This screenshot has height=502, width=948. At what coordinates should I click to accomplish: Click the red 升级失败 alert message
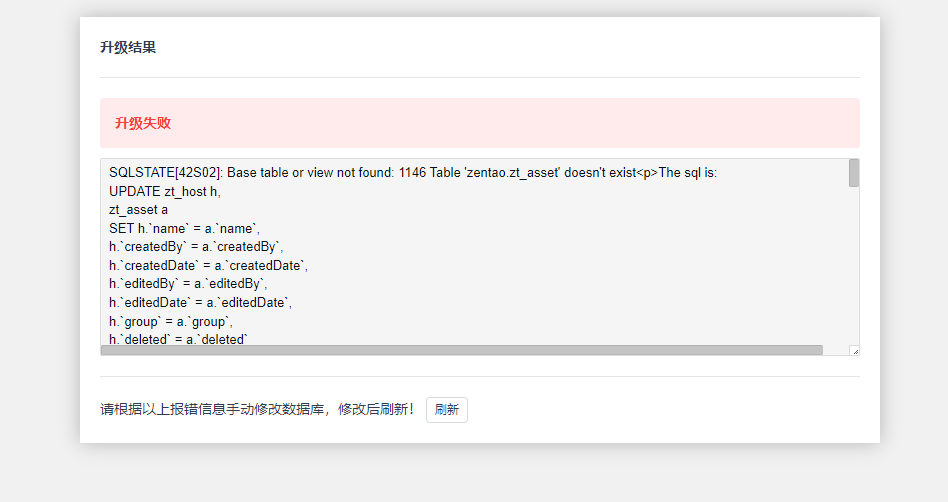point(143,123)
